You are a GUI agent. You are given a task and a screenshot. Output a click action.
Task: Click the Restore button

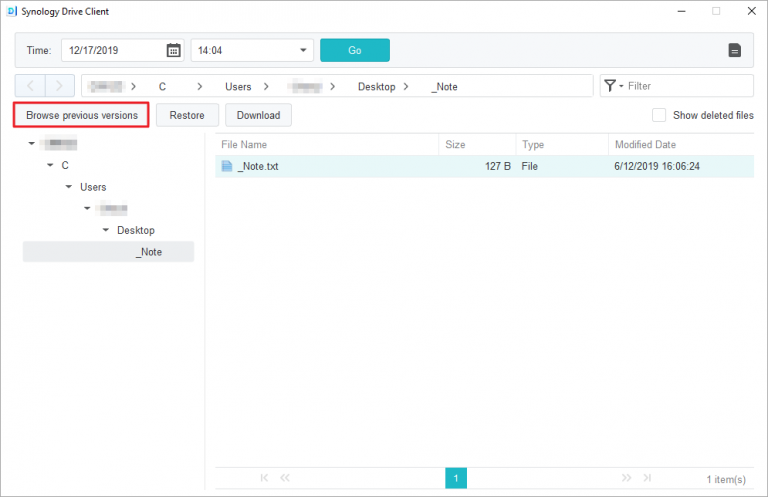187,115
